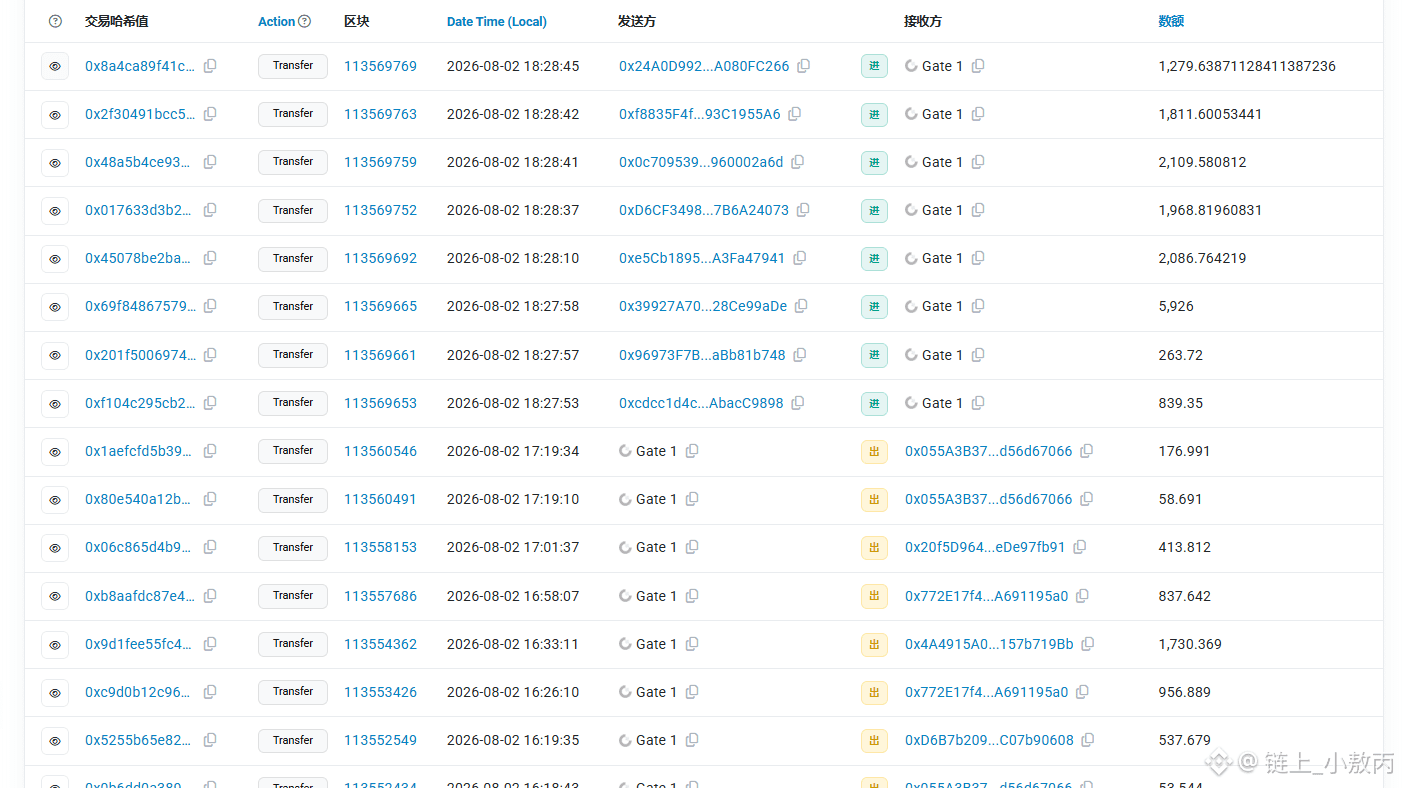
Task: Click Transfer button for block 113557686
Action: tap(293, 595)
